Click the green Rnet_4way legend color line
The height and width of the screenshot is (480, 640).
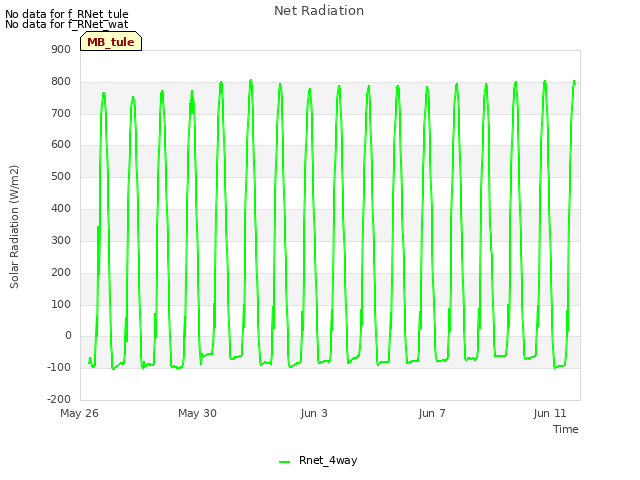(x=284, y=462)
